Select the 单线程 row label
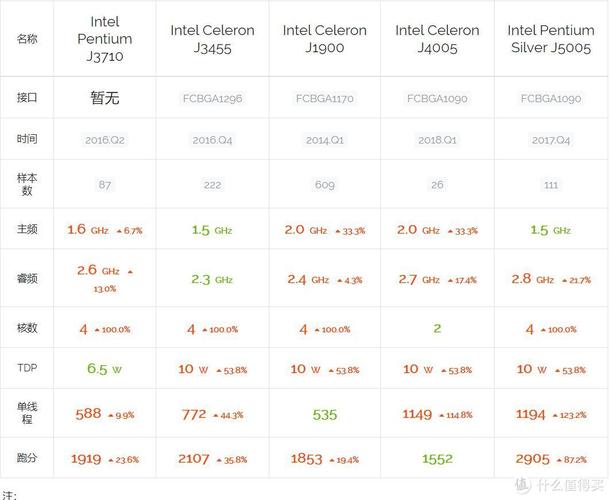The width and height of the screenshot is (610, 500). point(27,413)
